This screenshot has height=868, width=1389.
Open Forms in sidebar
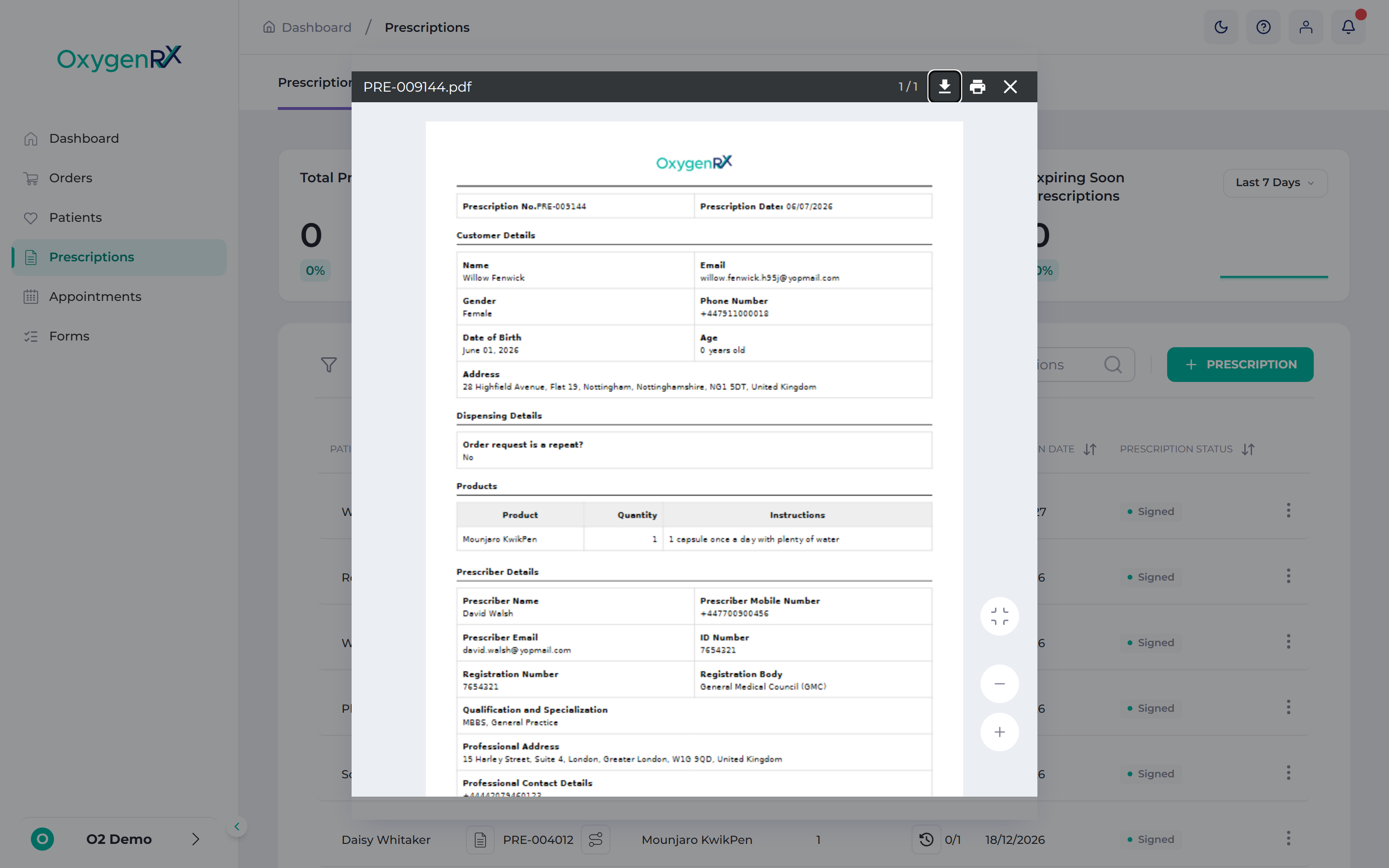tap(119, 337)
